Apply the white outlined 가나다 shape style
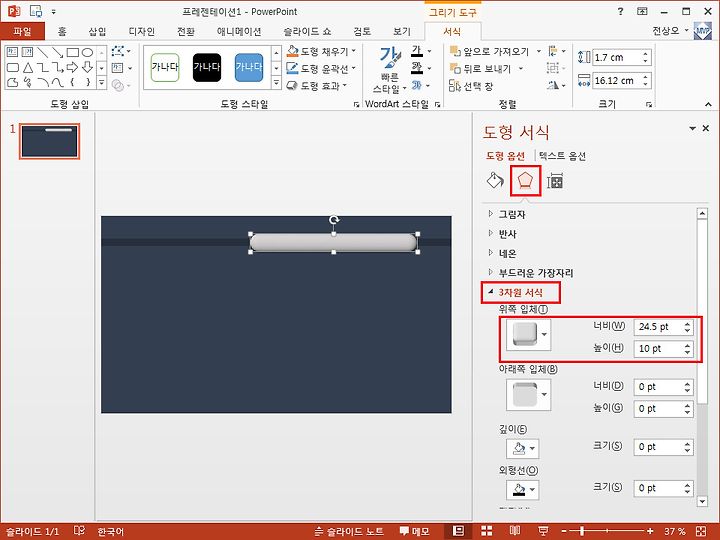The width and height of the screenshot is (720, 540). (x=165, y=68)
